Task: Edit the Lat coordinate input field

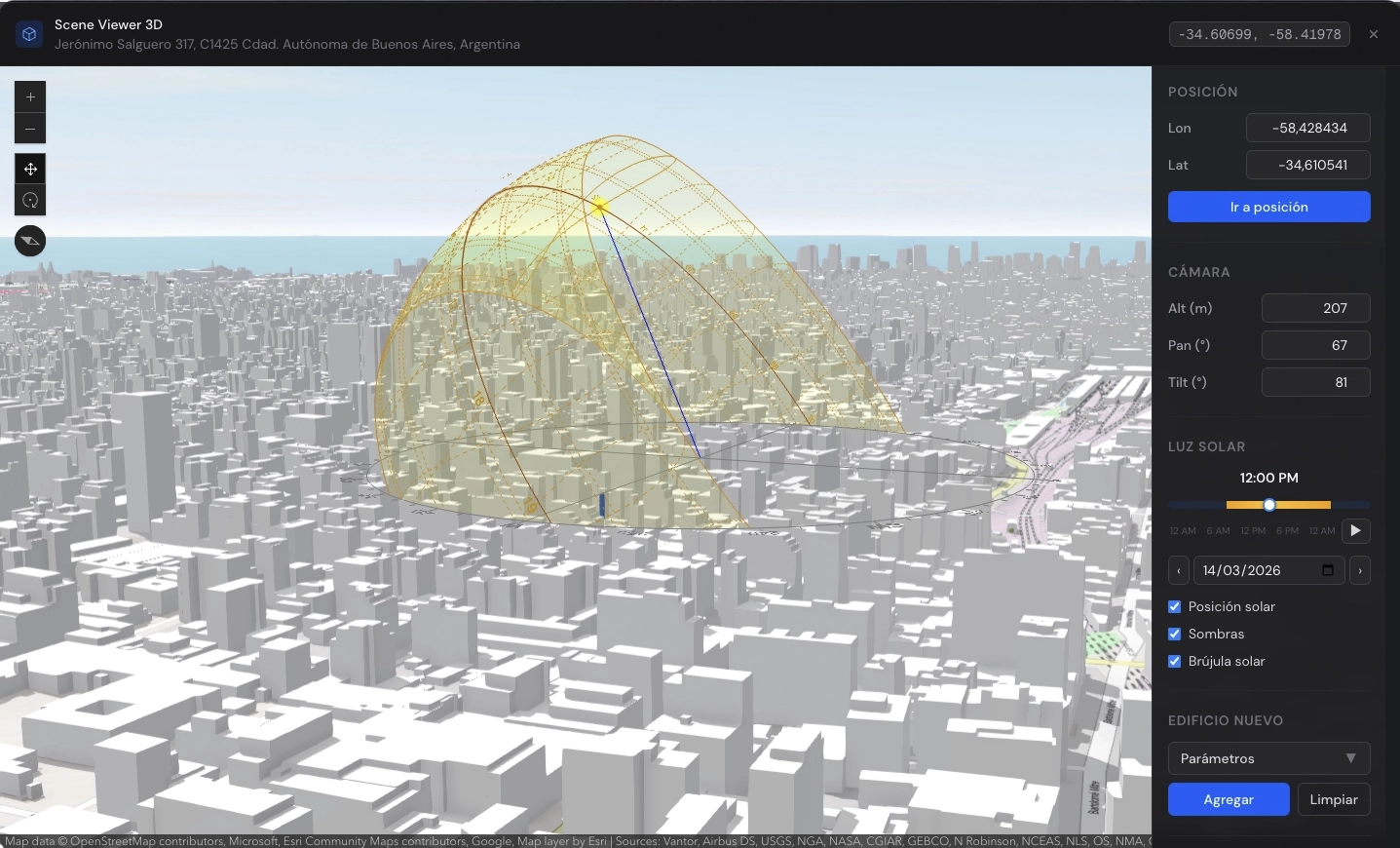Action: point(1308,165)
